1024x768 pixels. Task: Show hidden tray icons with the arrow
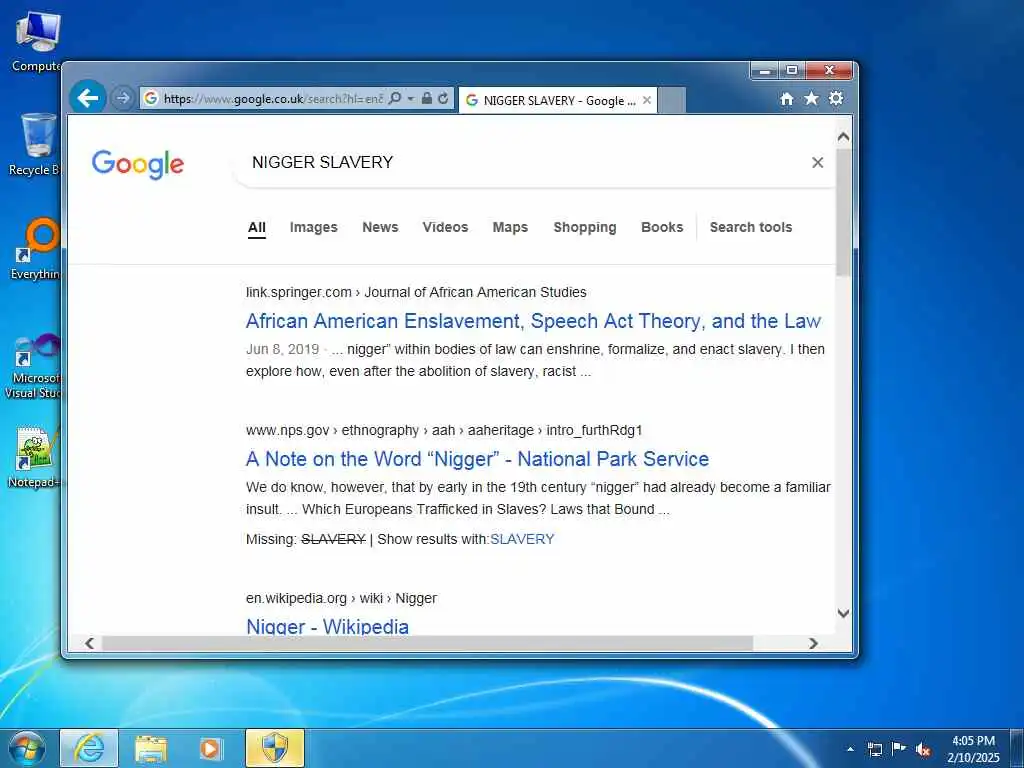click(x=850, y=749)
